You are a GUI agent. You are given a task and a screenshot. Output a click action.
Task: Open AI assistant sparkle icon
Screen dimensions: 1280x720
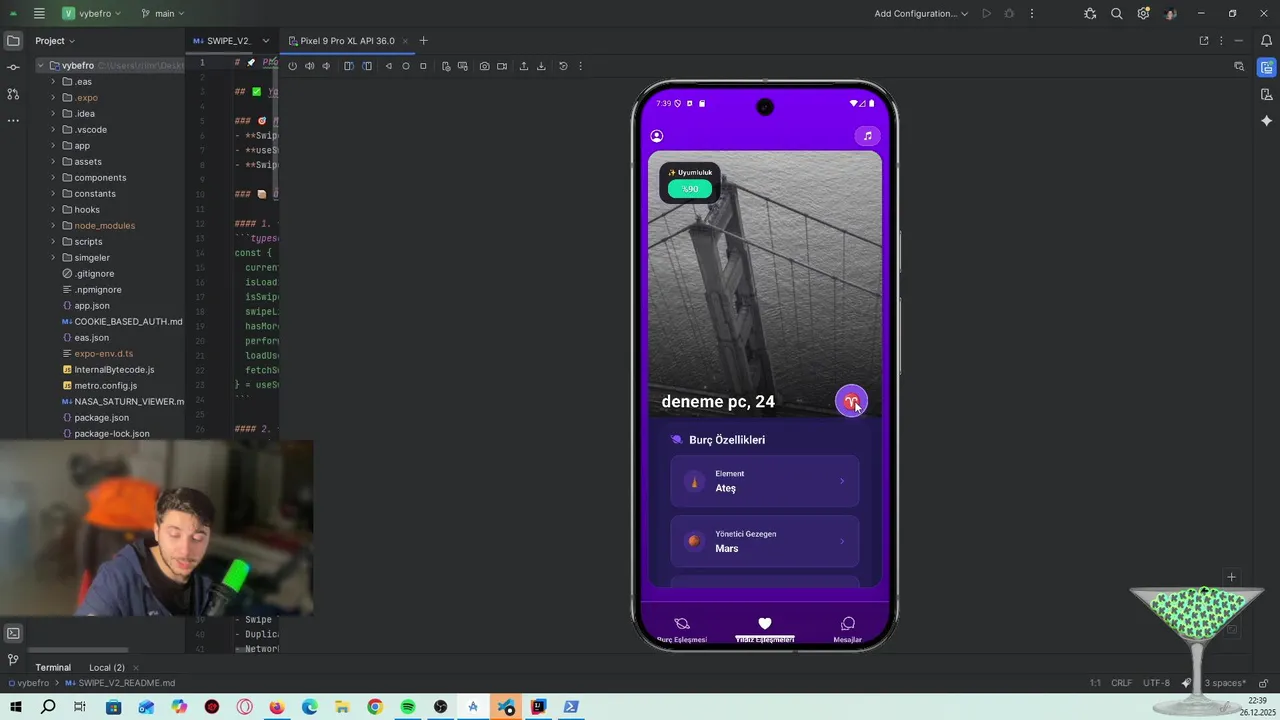[1266, 120]
